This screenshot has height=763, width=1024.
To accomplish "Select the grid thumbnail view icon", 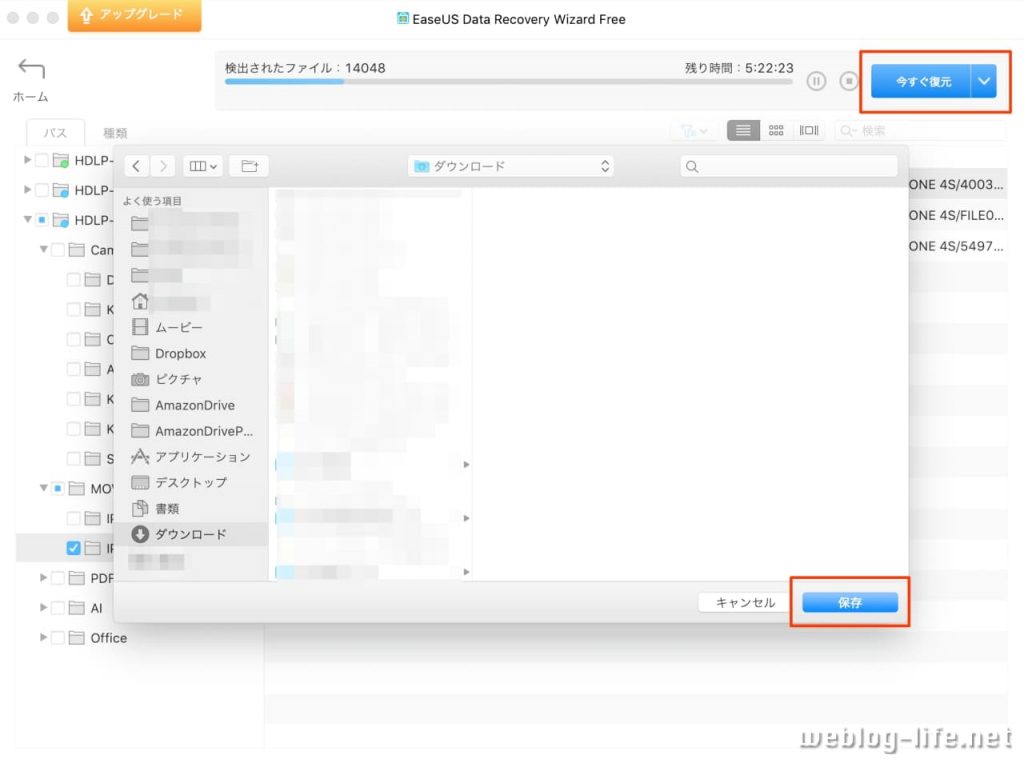I will coord(776,131).
